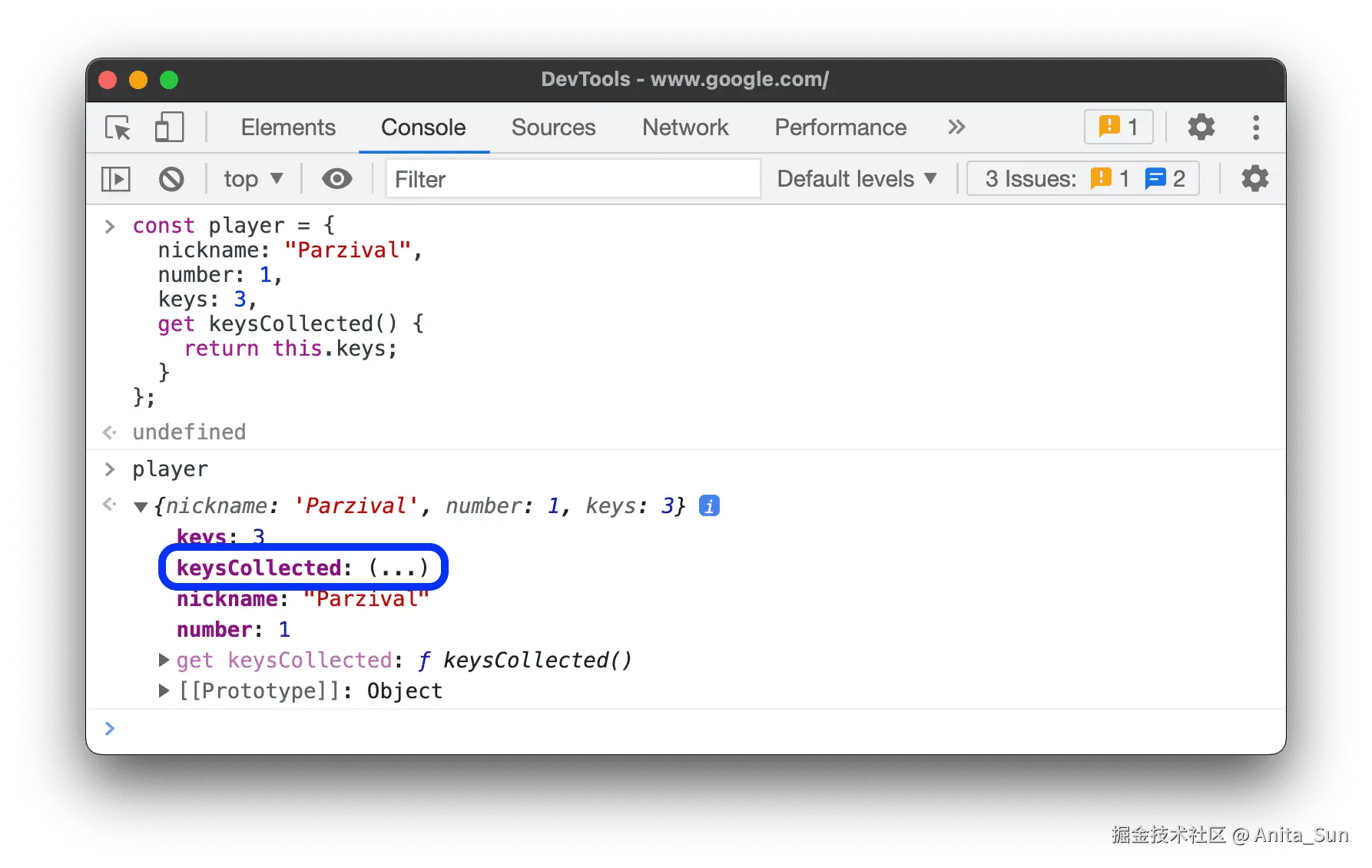1372x868 pixels.
Task: Expand the [[Prototype]]: Object entry
Action: pyautogui.click(x=164, y=691)
